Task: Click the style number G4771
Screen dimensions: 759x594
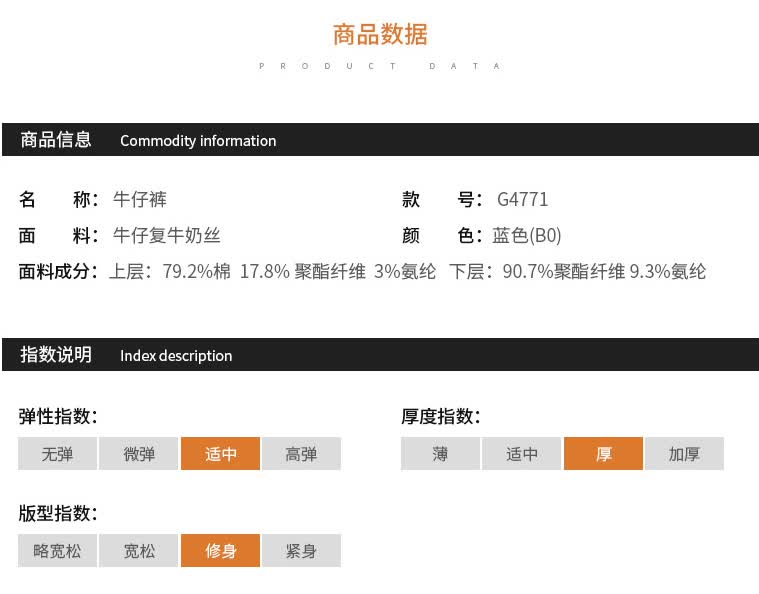Action: pos(522,199)
